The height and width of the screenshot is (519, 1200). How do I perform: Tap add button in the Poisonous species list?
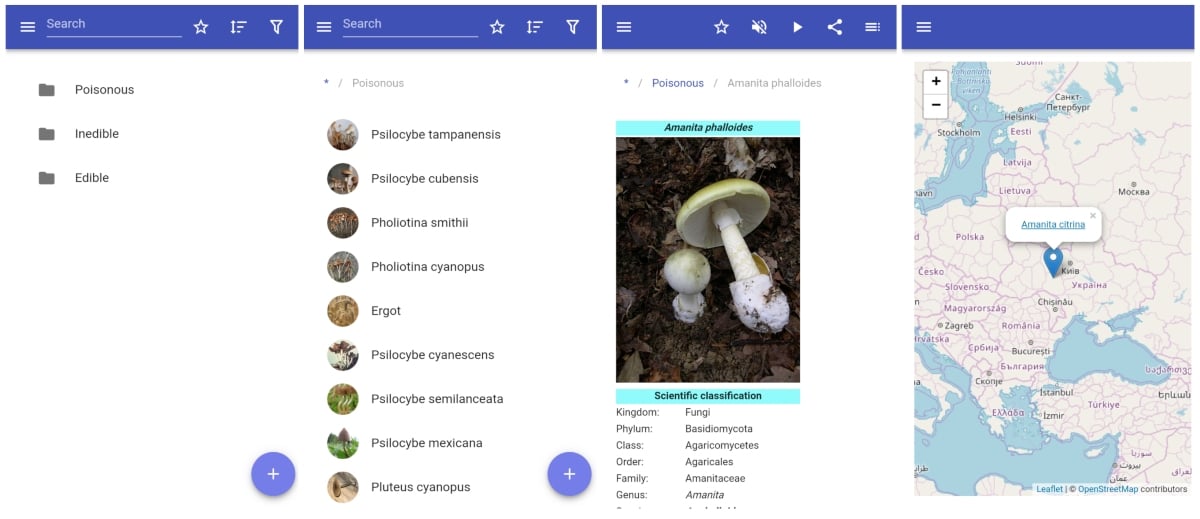[569, 474]
